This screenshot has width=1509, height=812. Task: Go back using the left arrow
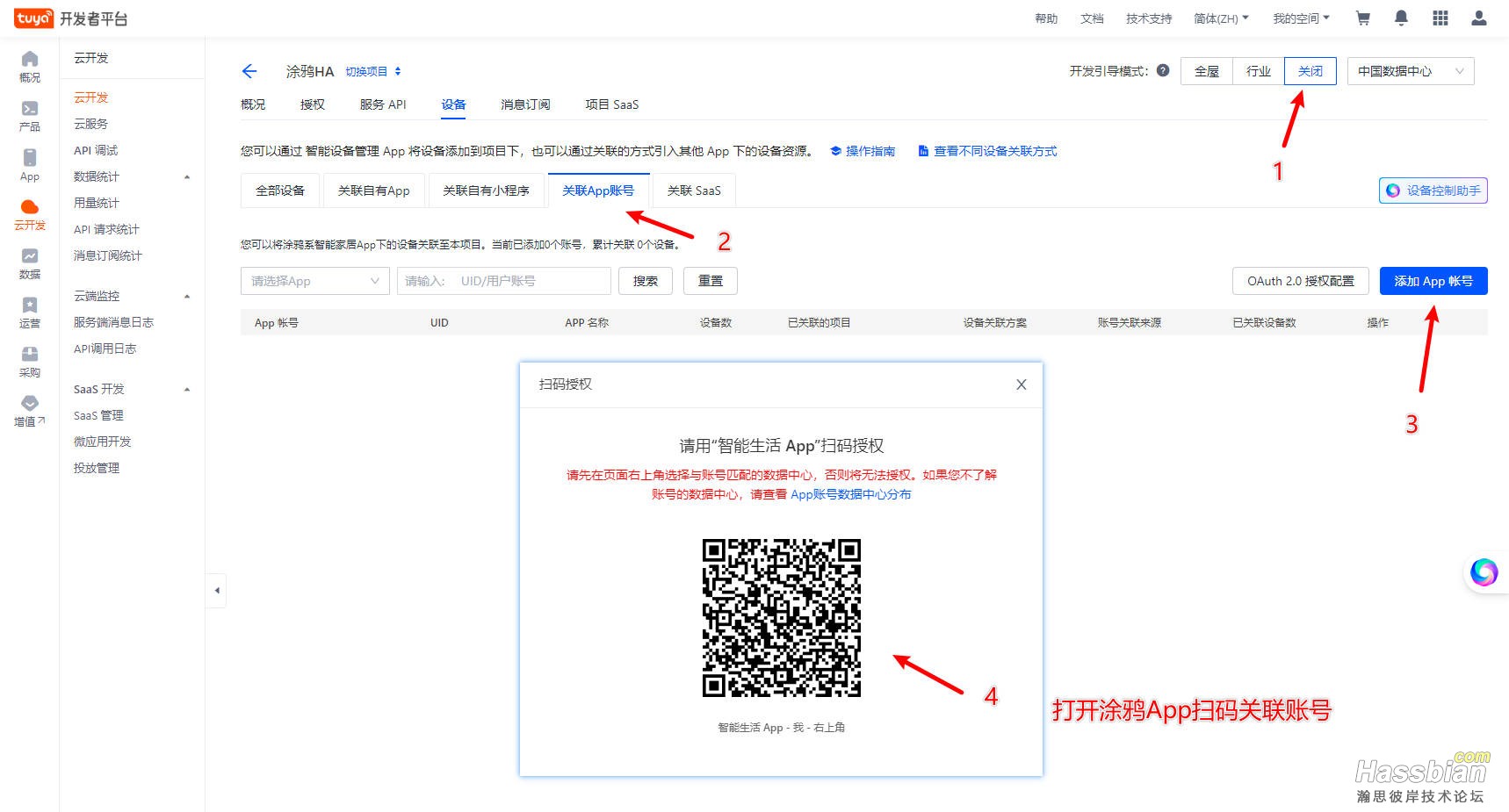coord(249,71)
